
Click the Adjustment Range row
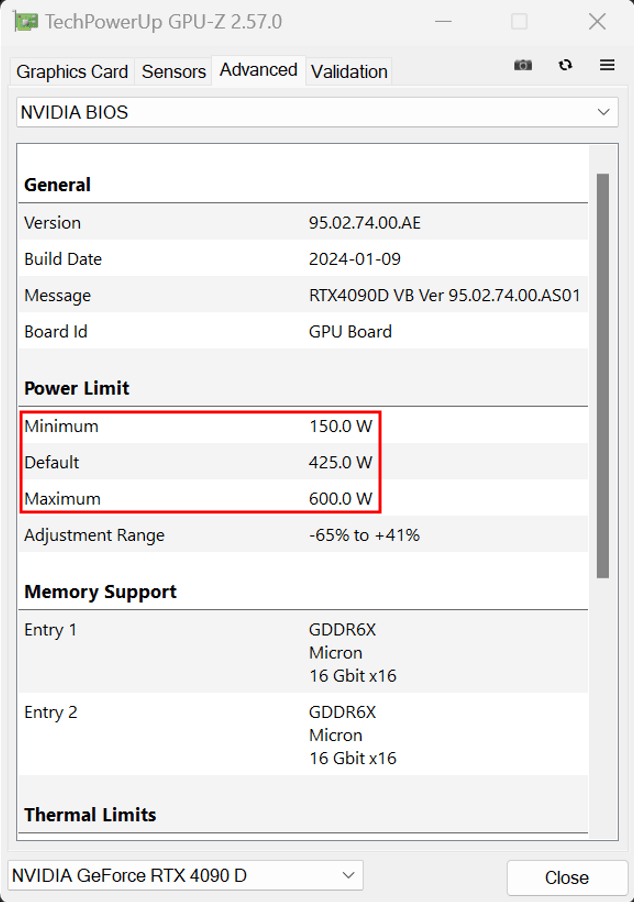click(300, 535)
